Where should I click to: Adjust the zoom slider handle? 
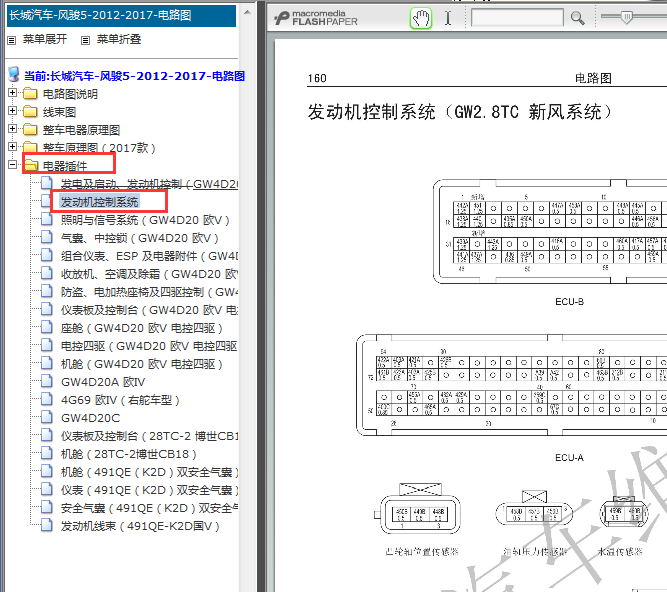626,17
